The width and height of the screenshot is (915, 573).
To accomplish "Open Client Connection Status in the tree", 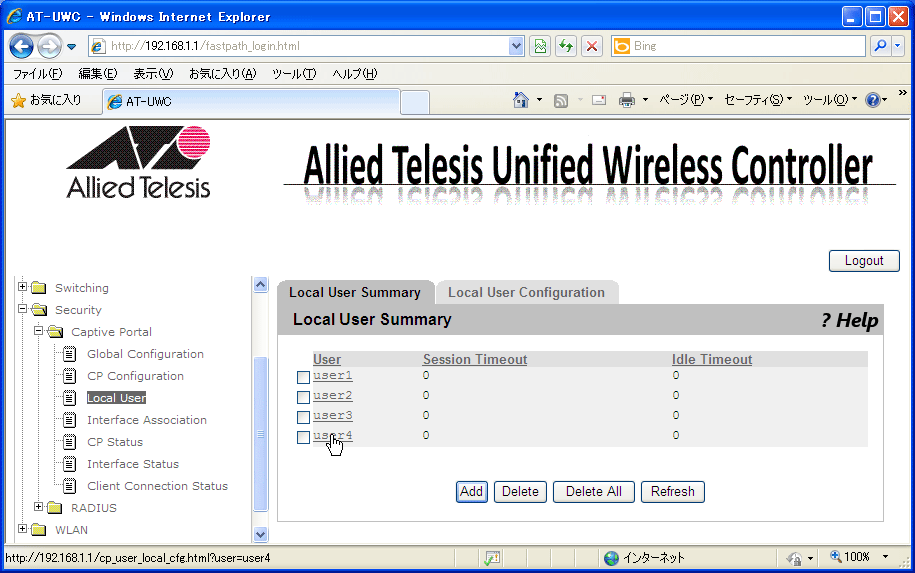I will 158,486.
